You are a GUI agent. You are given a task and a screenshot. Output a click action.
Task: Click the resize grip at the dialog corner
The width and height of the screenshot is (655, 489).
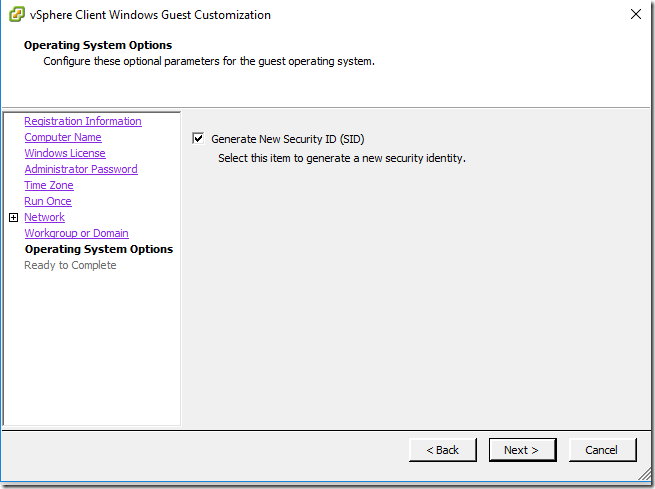[645, 474]
